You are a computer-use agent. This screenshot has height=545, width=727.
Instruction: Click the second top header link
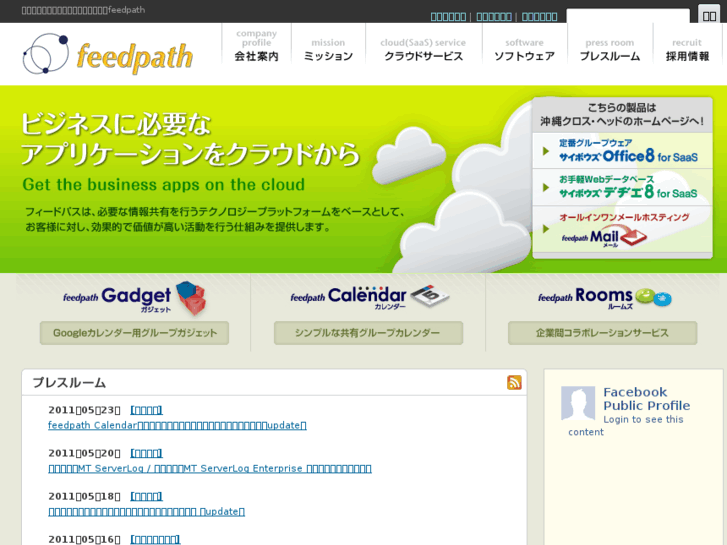click(x=494, y=17)
